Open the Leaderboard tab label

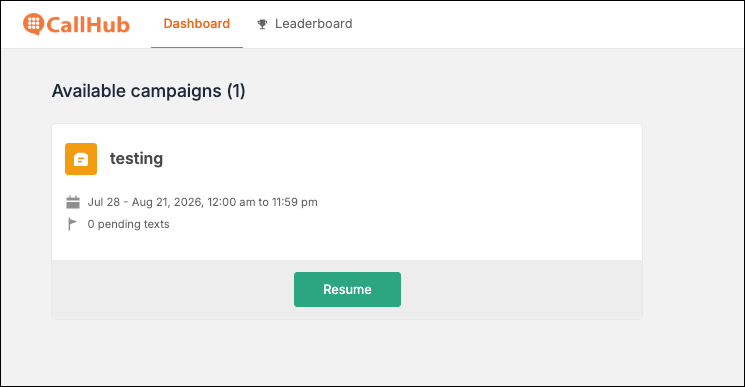(x=314, y=24)
